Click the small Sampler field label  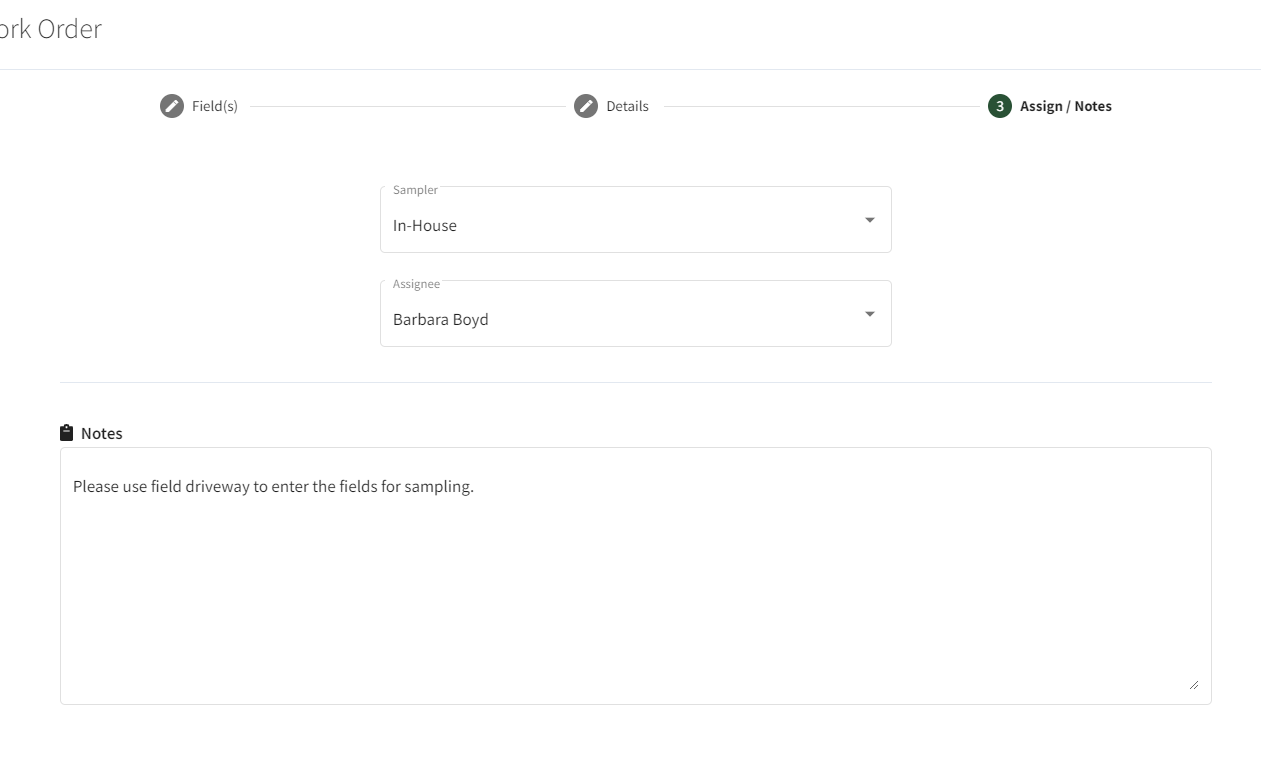pos(415,190)
